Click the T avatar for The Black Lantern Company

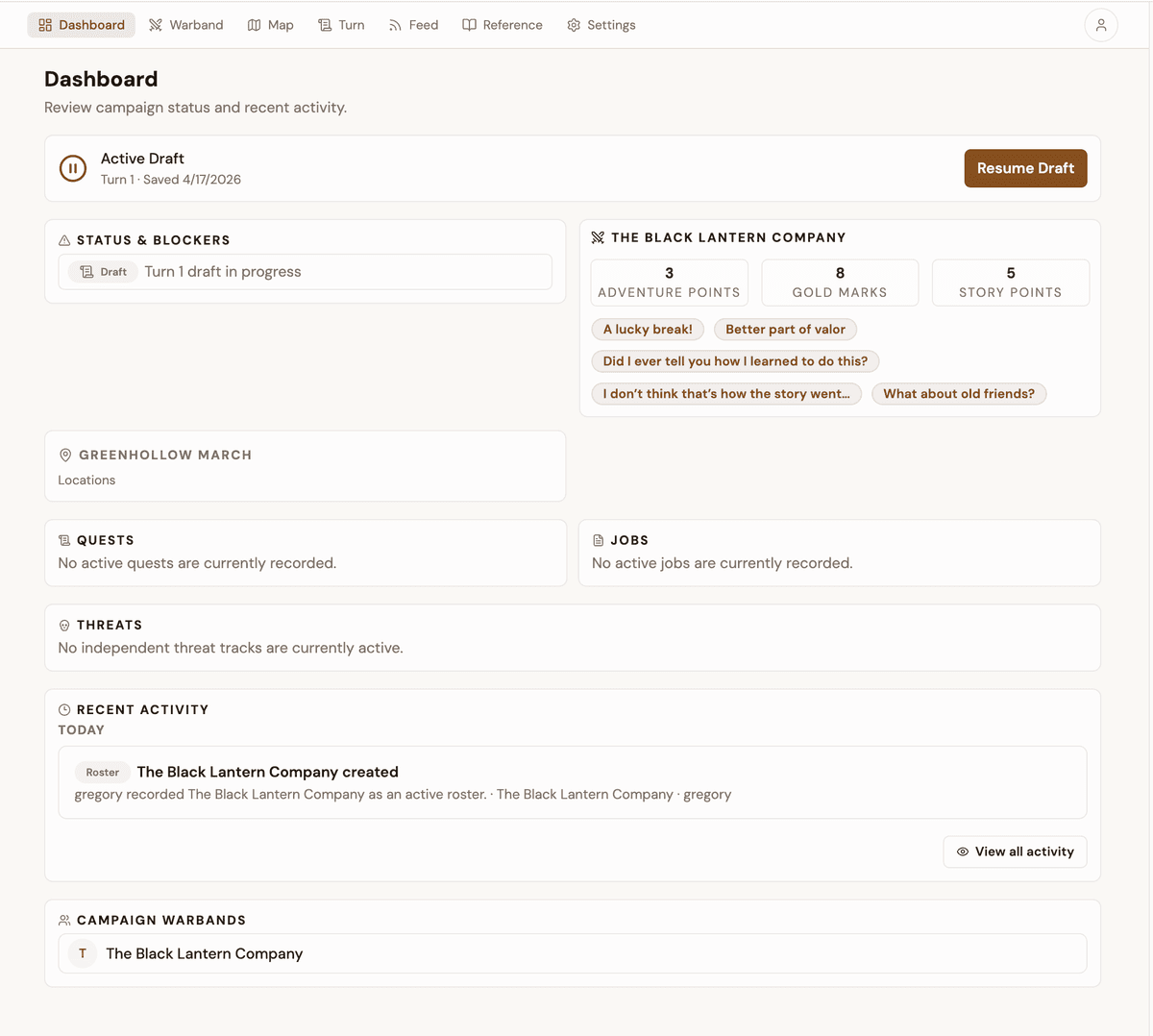click(x=83, y=953)
